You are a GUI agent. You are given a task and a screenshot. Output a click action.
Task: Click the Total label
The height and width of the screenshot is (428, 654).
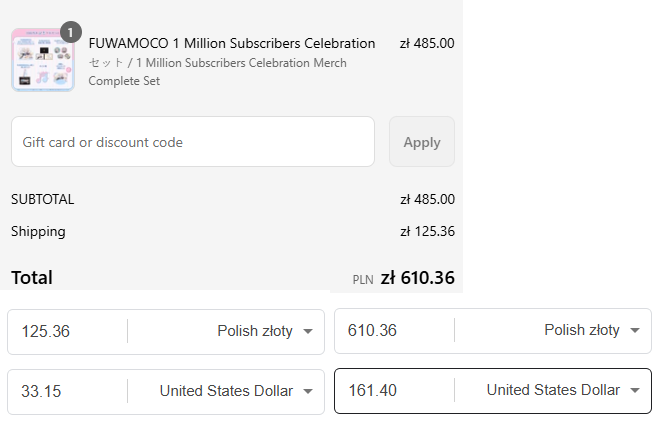(32, 278)
